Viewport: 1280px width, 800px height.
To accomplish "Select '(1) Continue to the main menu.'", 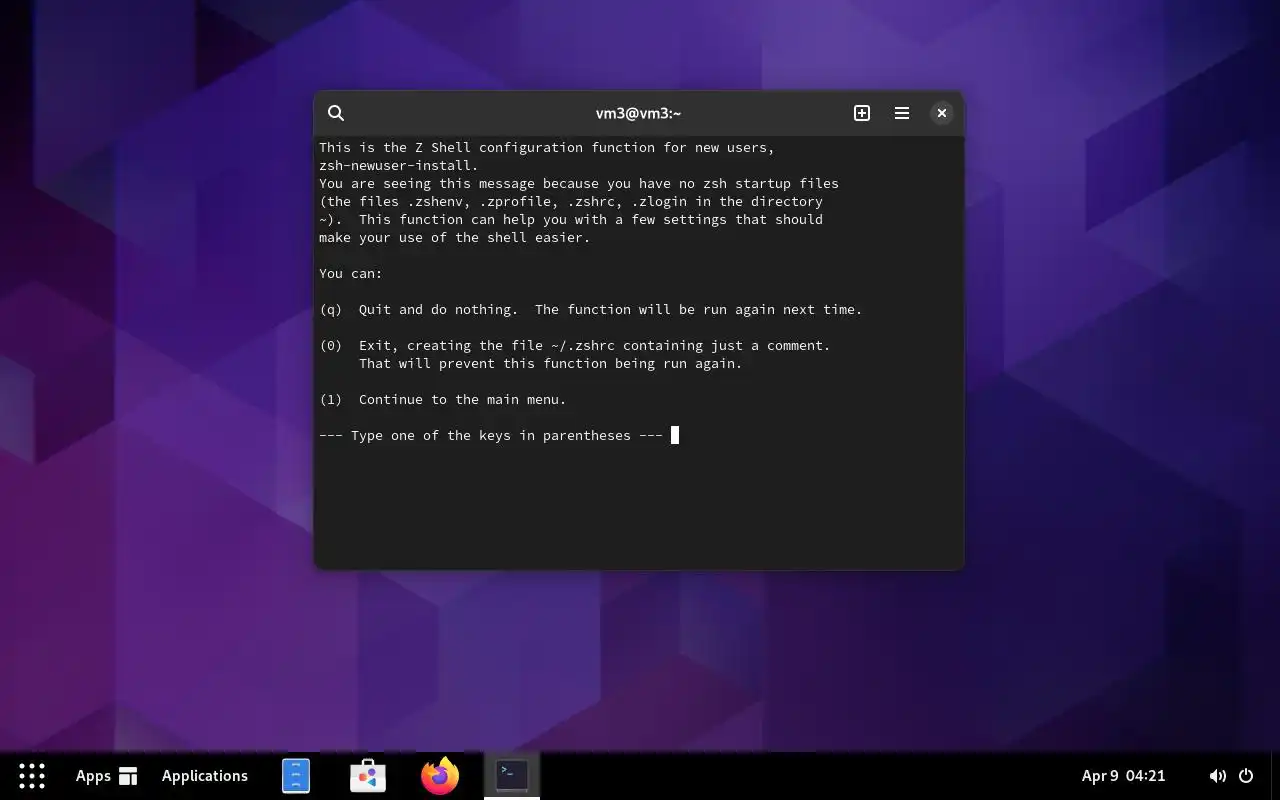I will (443, 399).
